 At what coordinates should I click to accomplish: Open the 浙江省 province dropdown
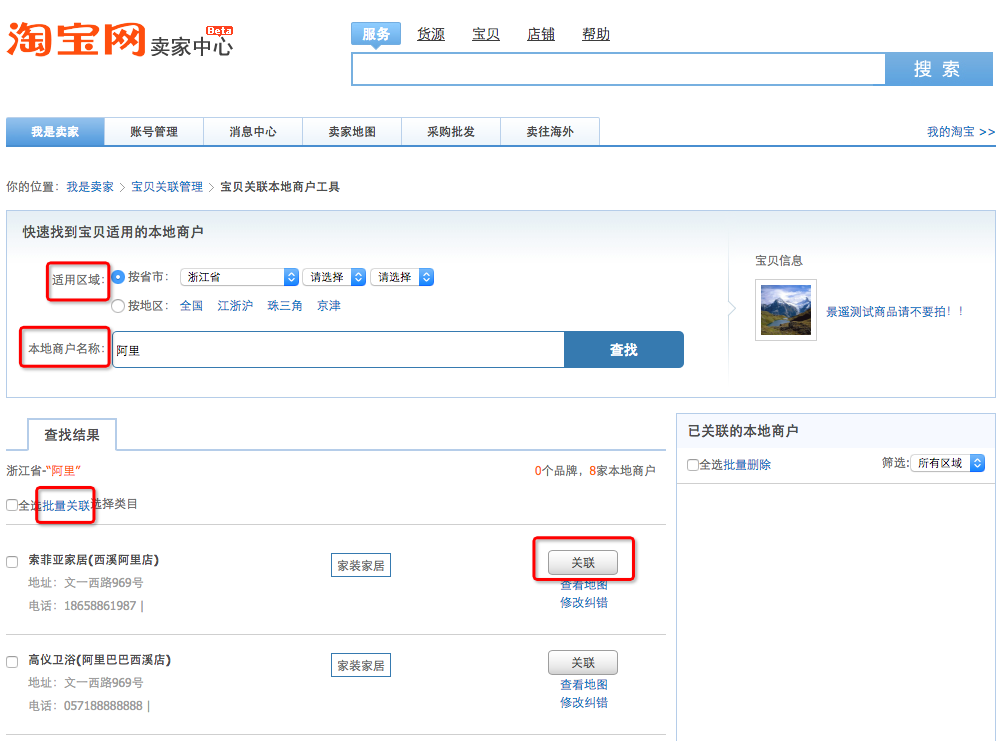(x=239, y=277)
